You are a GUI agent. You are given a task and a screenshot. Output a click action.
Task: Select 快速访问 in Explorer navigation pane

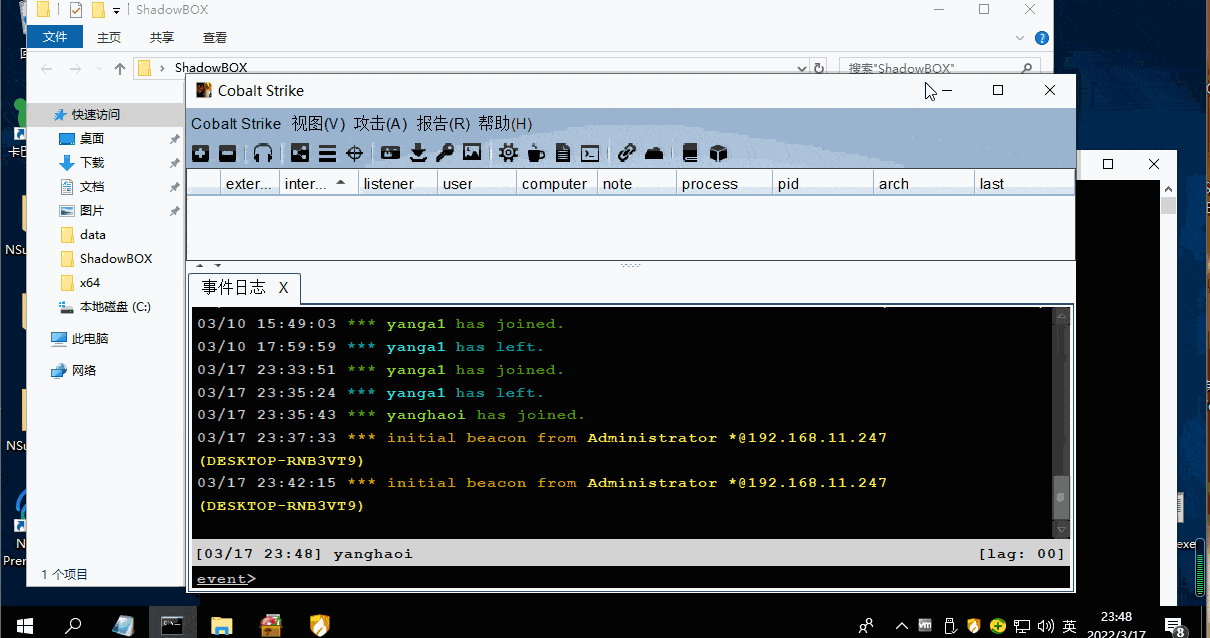tap(96, 115)
